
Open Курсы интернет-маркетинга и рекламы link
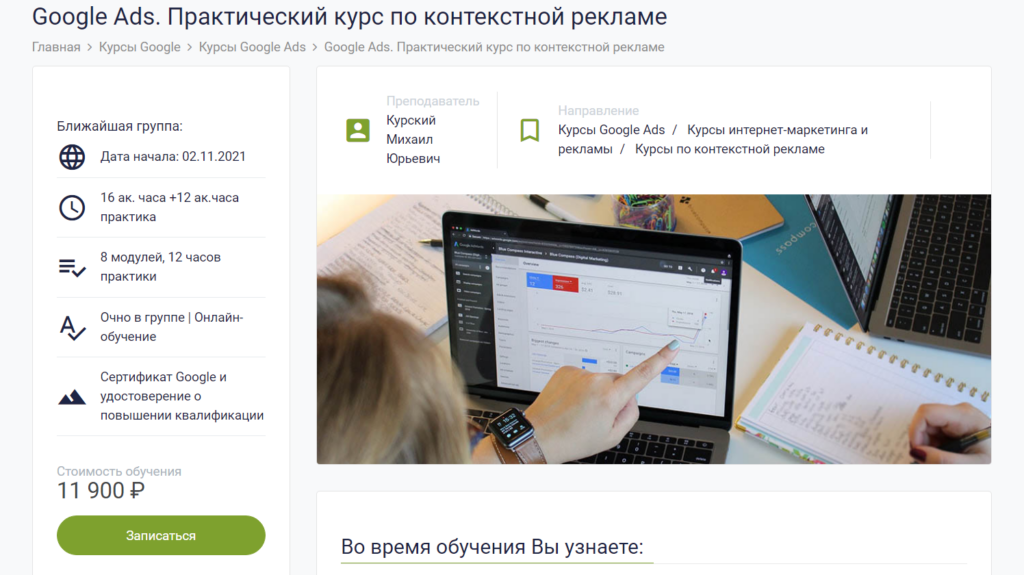tap(712, 139)
